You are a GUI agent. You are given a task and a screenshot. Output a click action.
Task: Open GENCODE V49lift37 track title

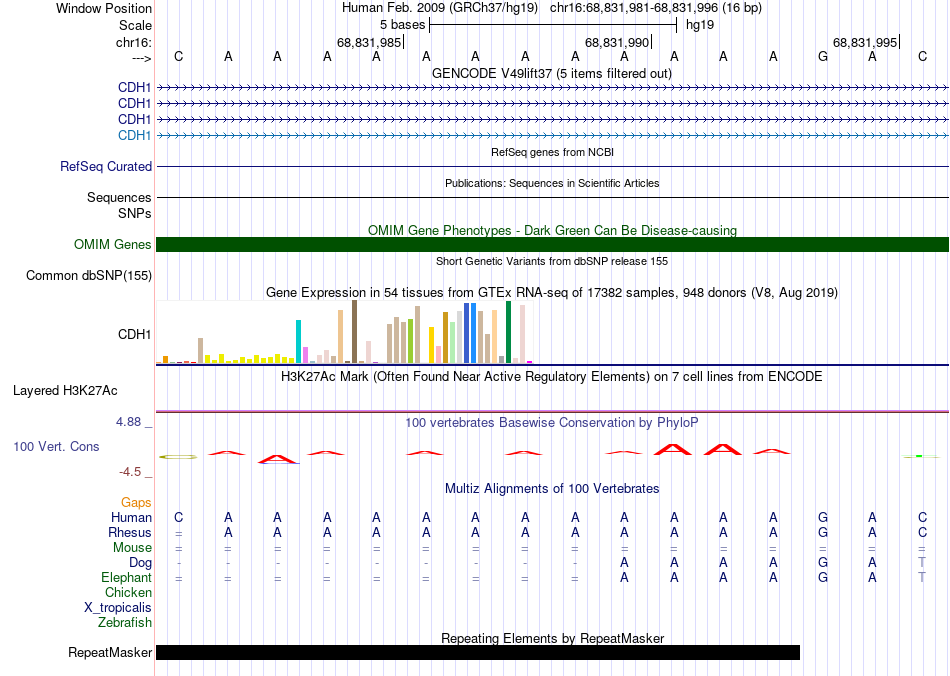tap(552, 73)
